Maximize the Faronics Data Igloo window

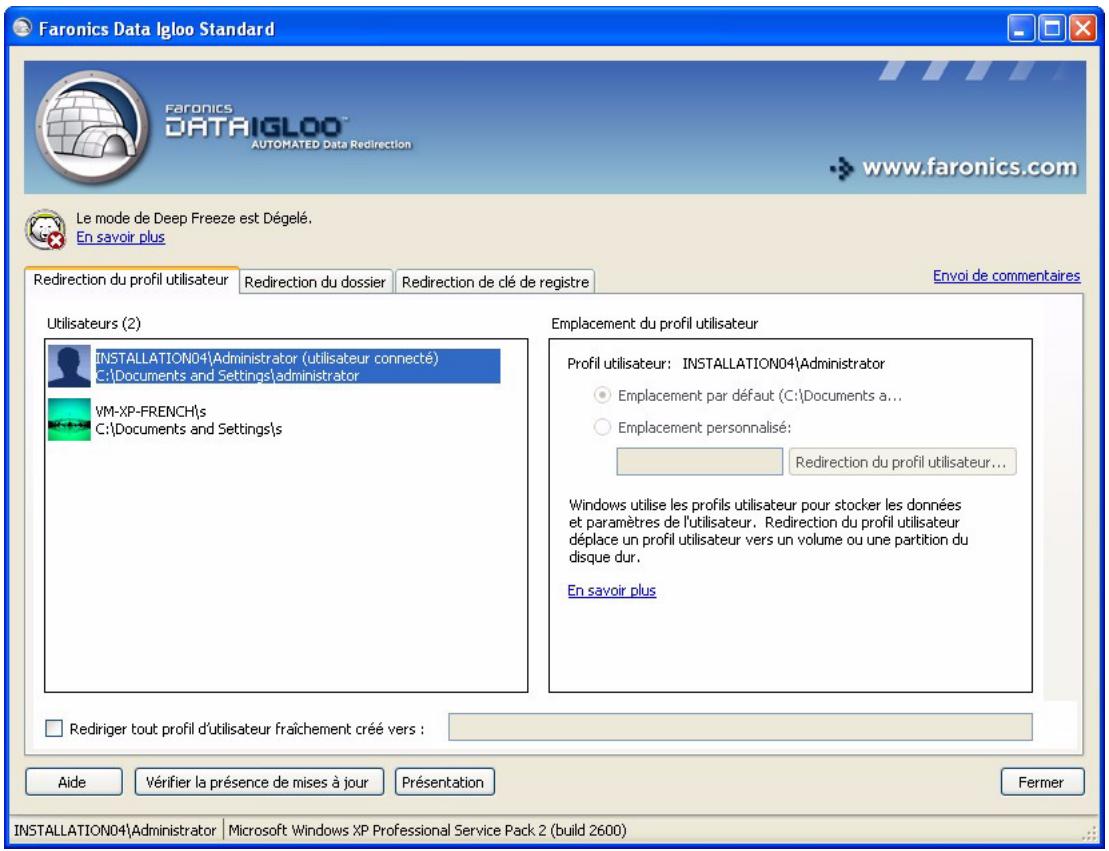tap(1052, 29)
